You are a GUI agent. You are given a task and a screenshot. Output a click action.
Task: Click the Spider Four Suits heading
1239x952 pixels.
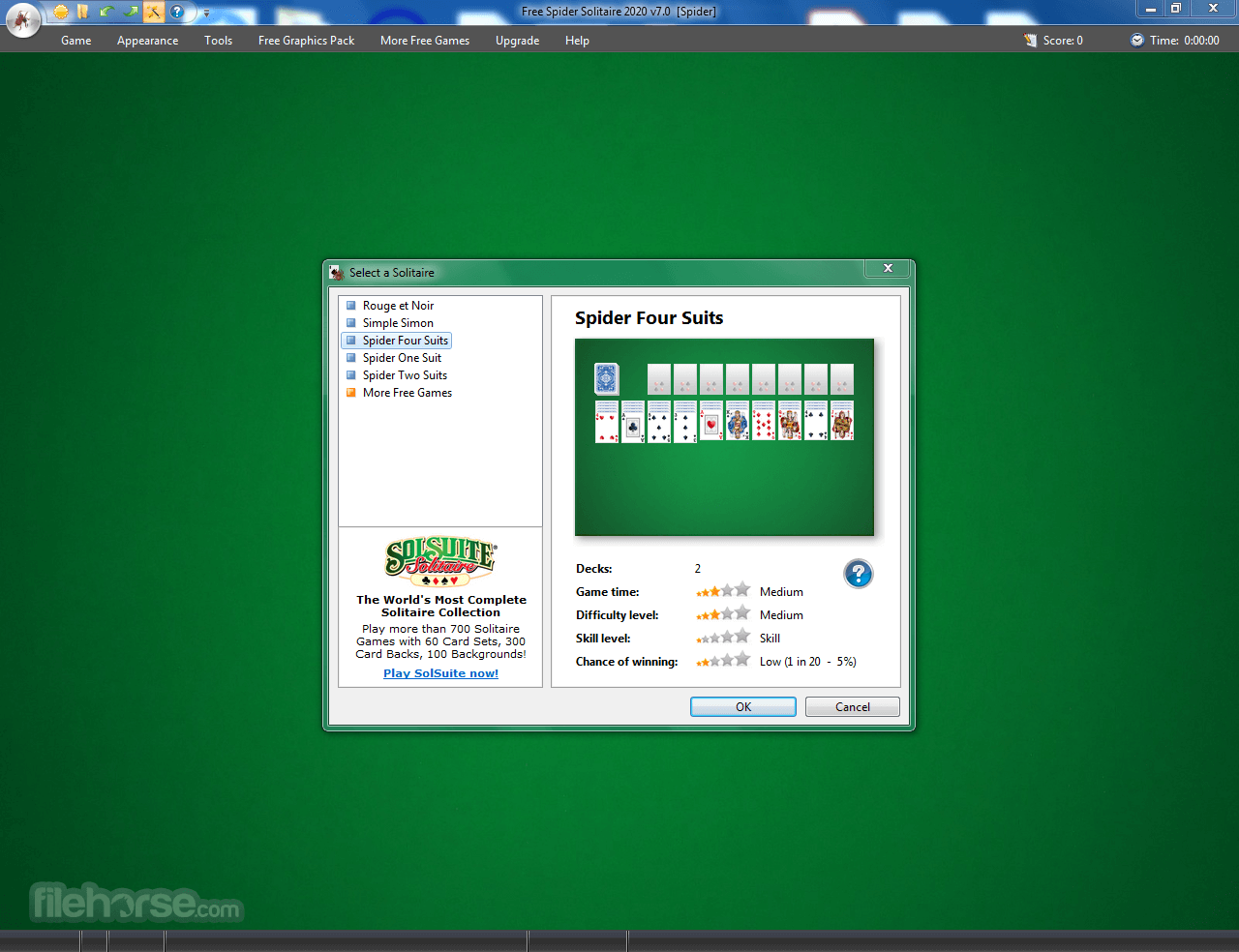(649, 318)
